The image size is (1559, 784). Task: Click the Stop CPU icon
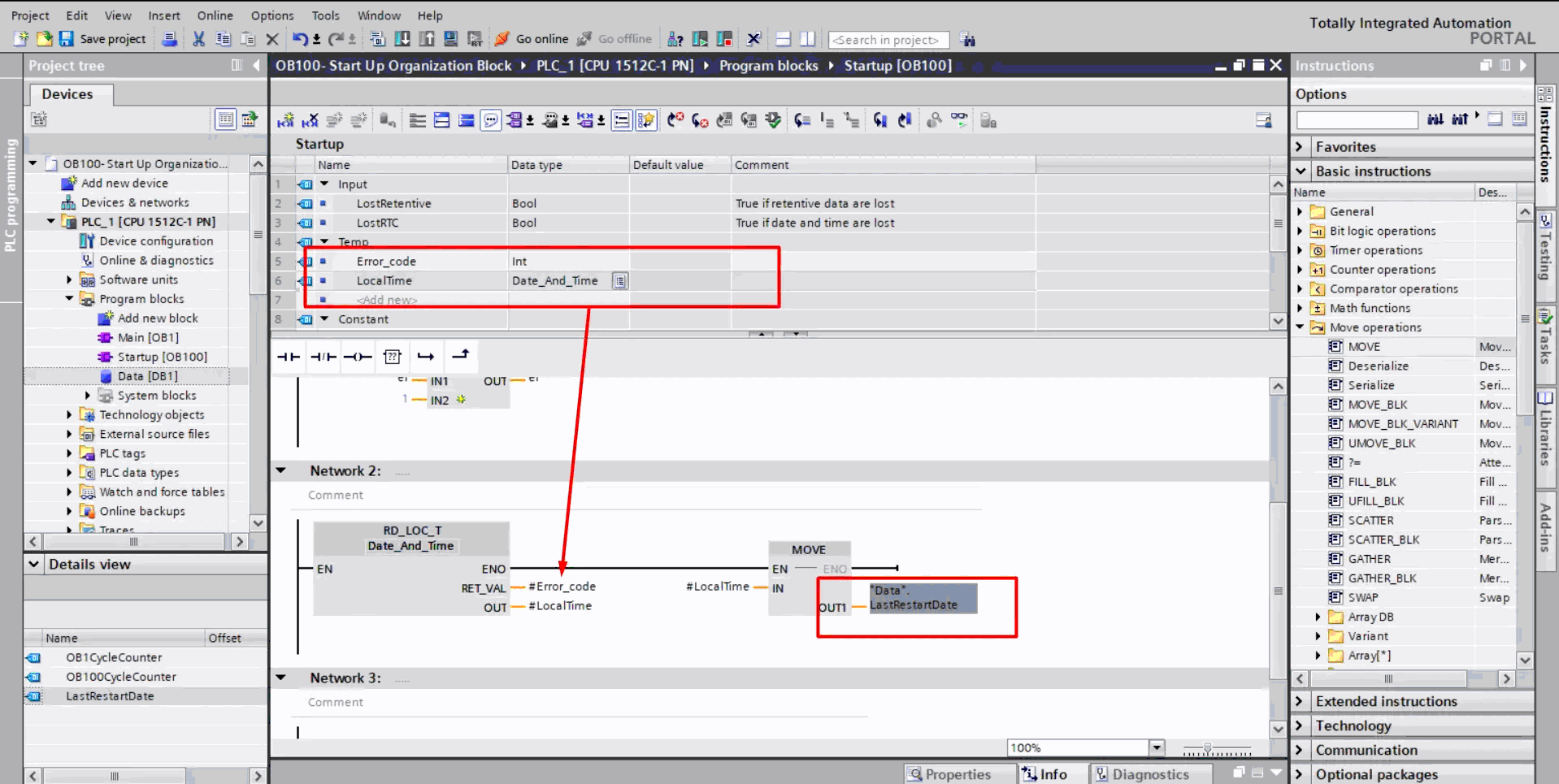pos(724,39)
